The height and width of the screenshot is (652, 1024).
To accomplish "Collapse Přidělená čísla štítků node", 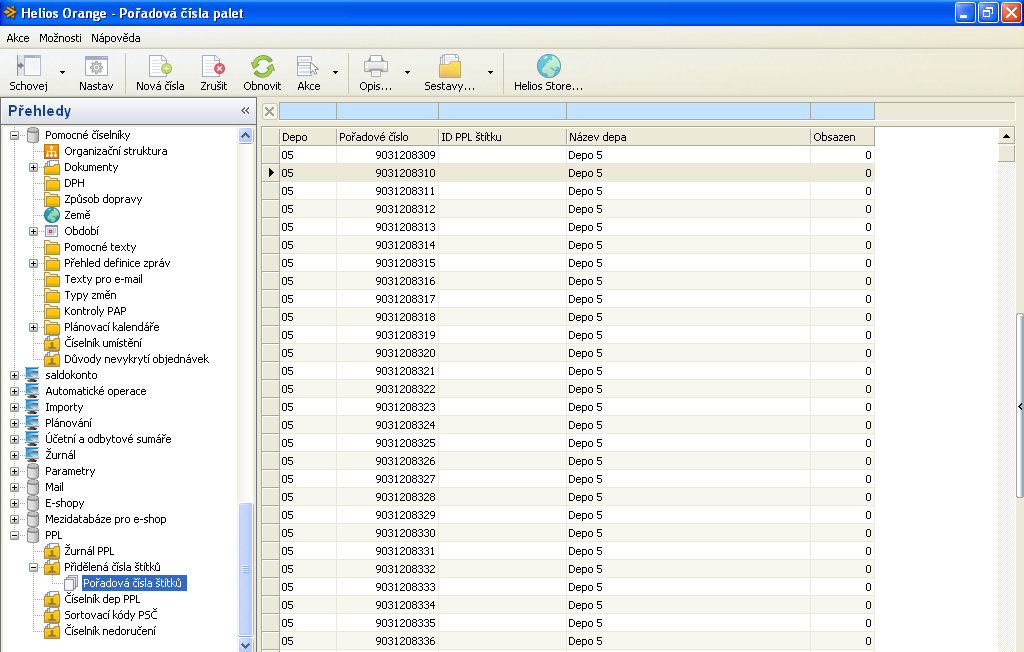I will tap(33, 567).
